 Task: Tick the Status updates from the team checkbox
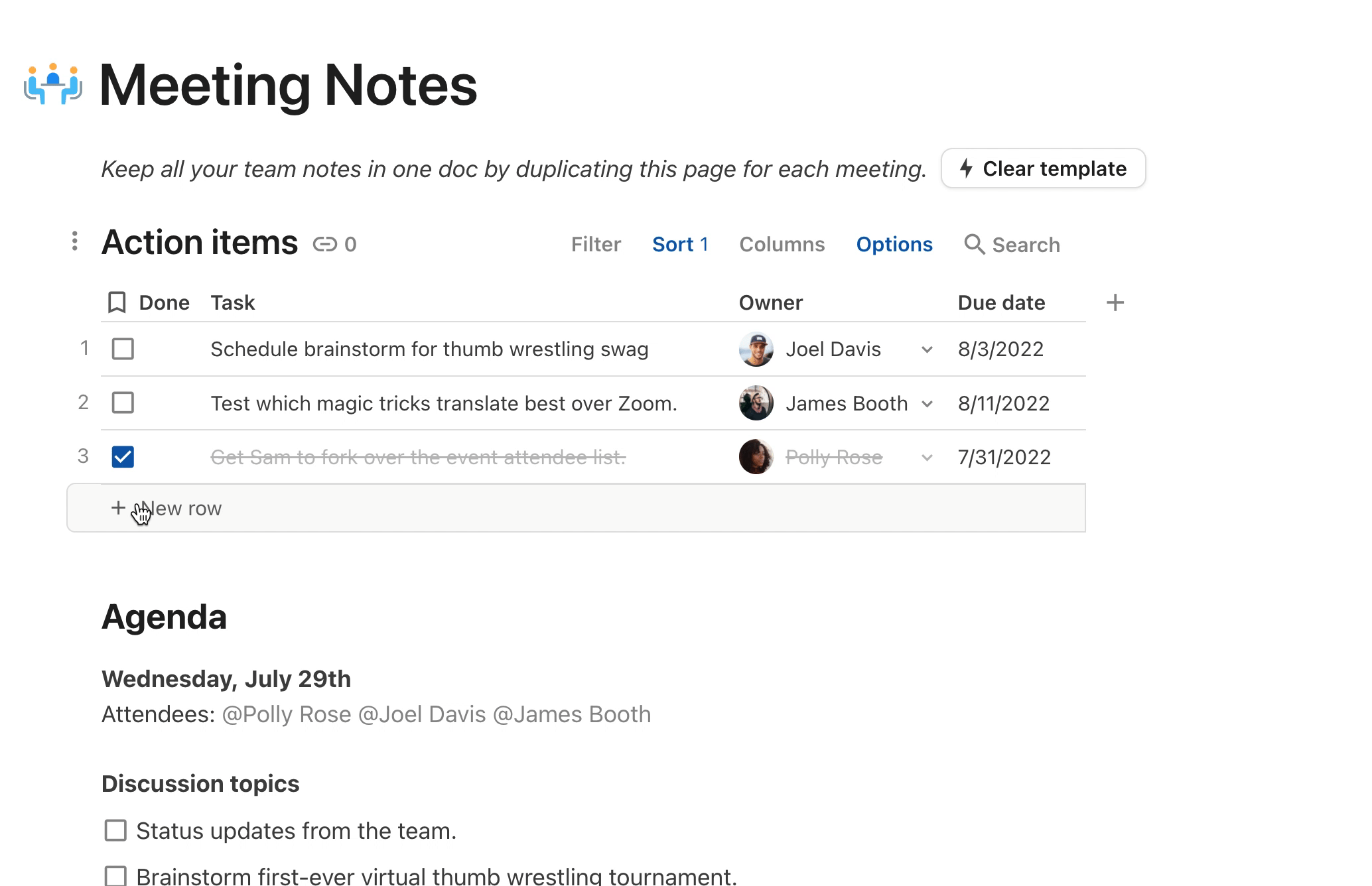pos(115,830)
